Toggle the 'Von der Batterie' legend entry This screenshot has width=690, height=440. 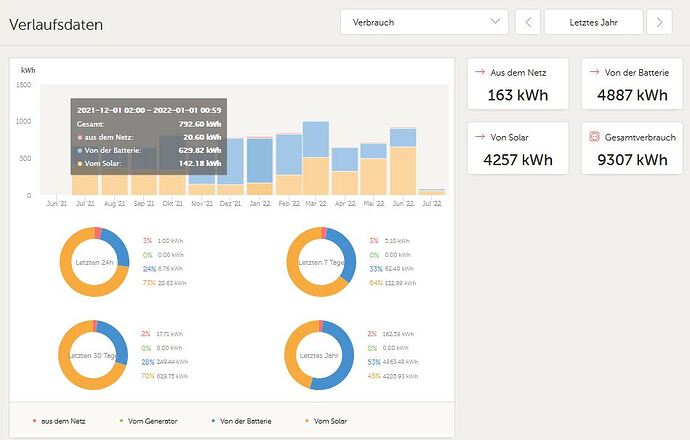click(x=242, y=421)
